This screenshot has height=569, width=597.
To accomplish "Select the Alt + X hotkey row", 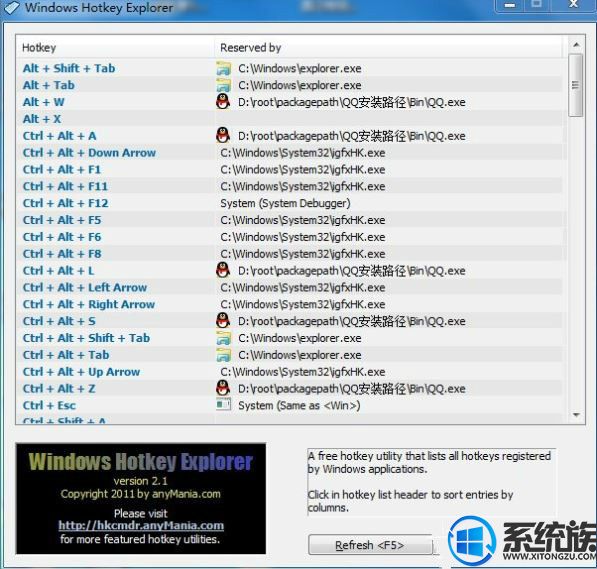I will click(x=289, y=119).
